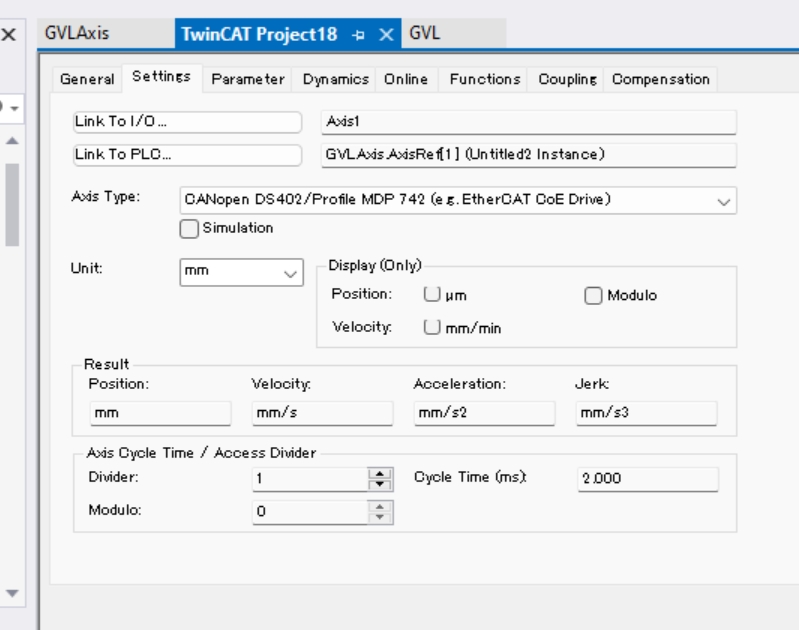This screenshot has width=799, height=630.
Task: Toggle the Modulo display checkbox
Action: [593, 295]
